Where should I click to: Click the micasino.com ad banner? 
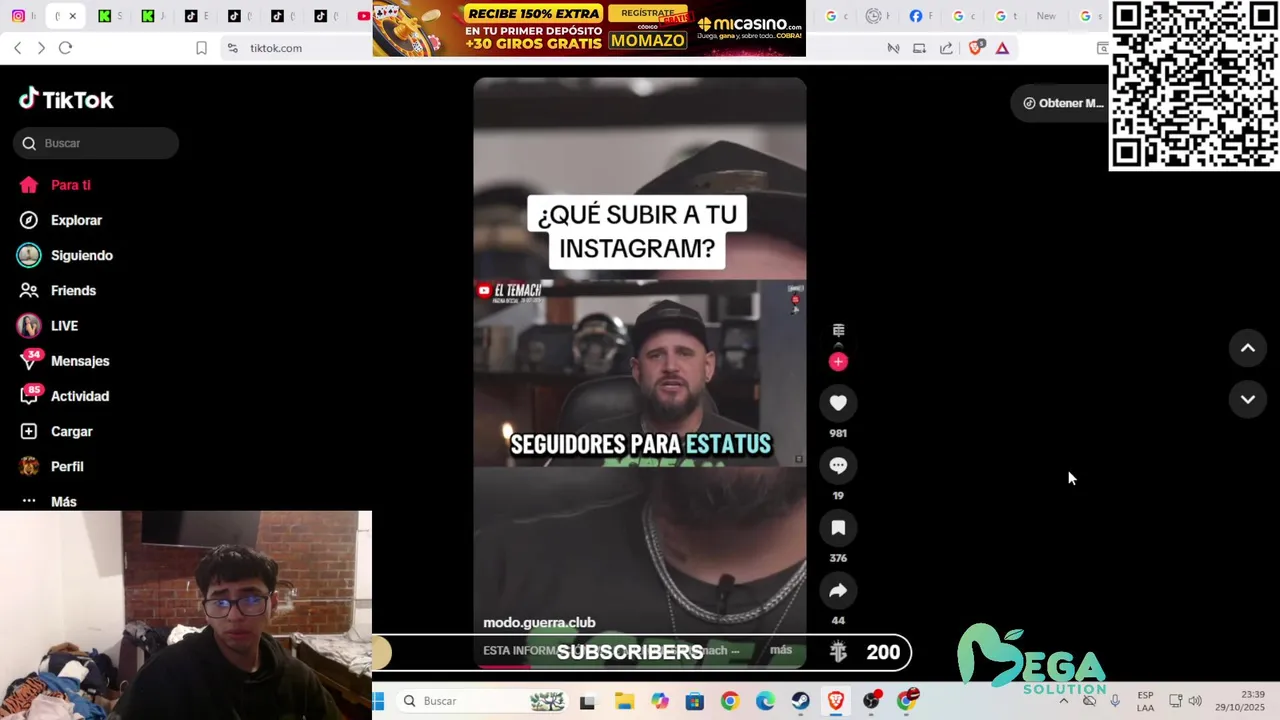click(589, 28)
